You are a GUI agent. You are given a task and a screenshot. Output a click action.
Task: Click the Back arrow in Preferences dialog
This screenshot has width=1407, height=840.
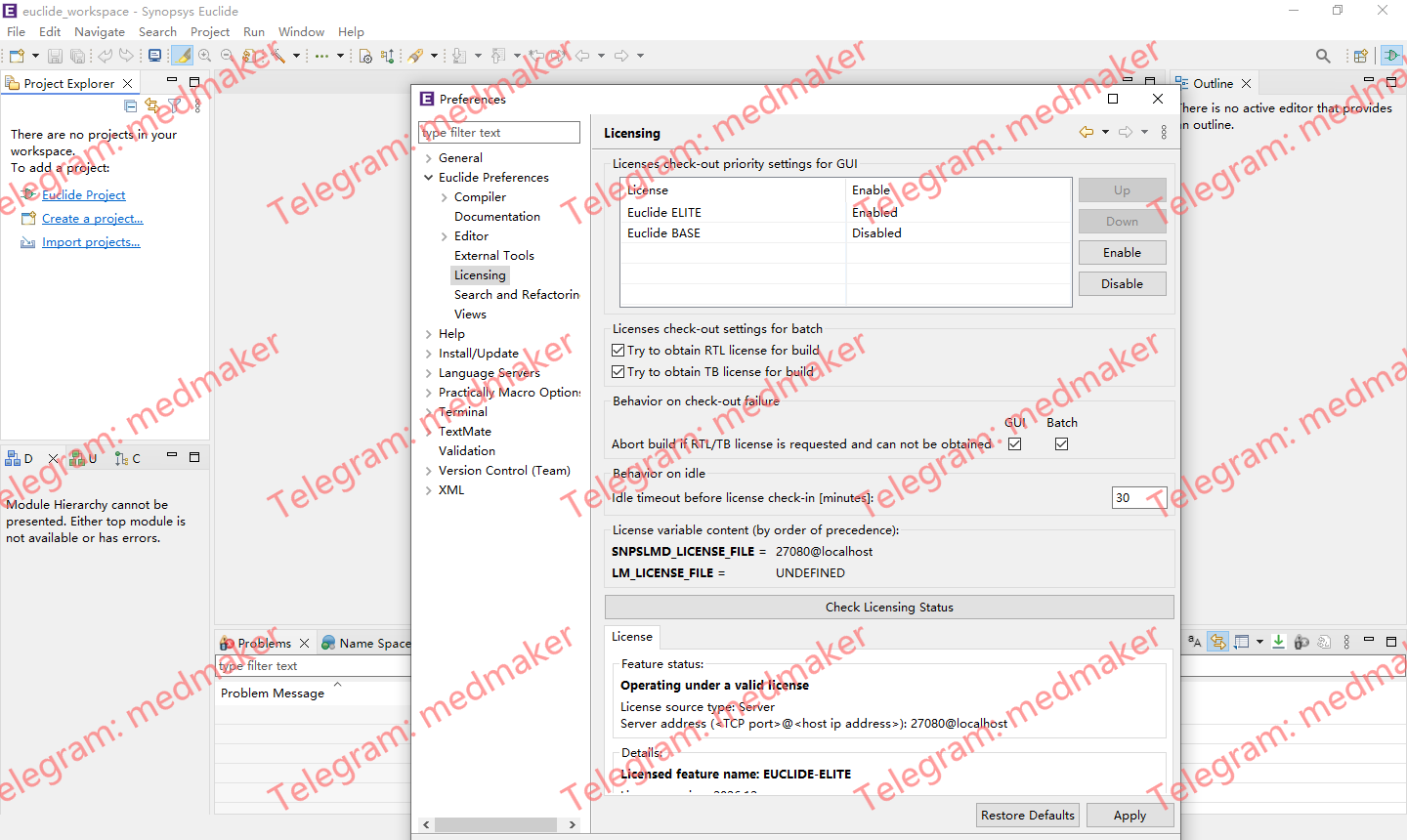[x=1087, y=132]
